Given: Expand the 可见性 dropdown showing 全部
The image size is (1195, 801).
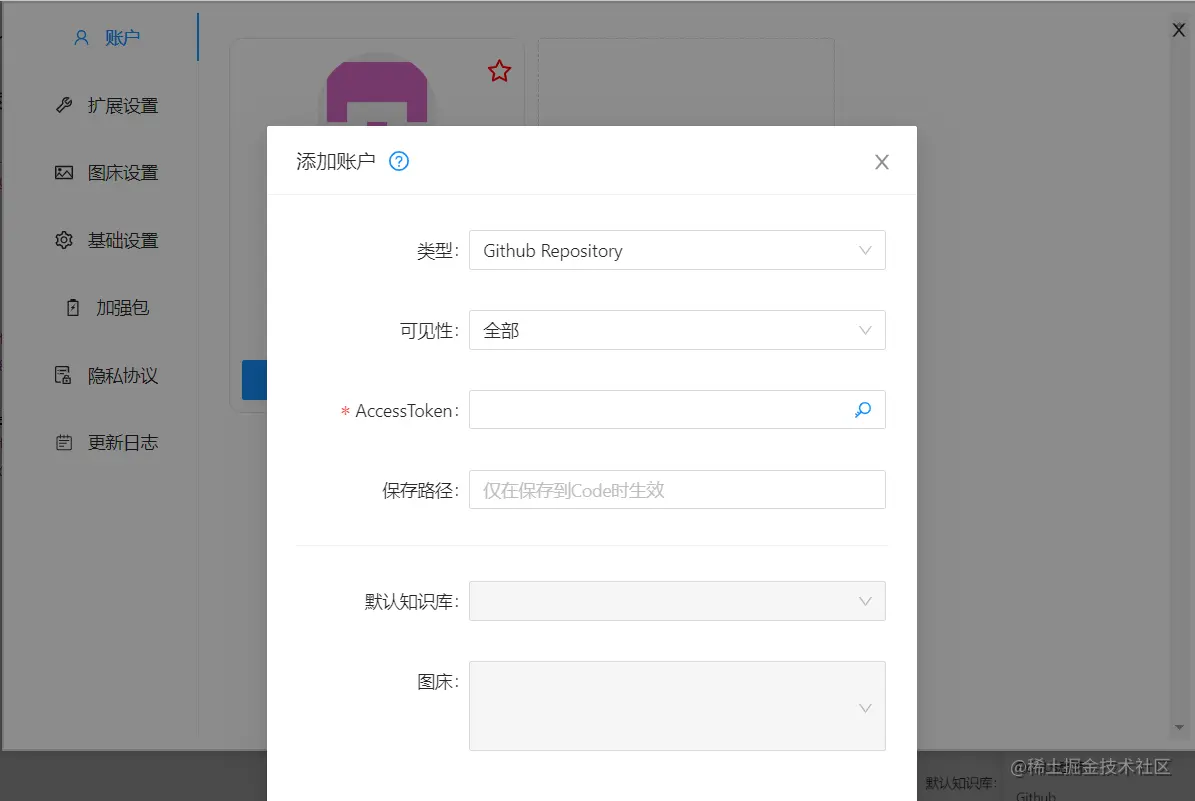Looking at the screenshot, I should pyautogui.click(x=677, y=330).
